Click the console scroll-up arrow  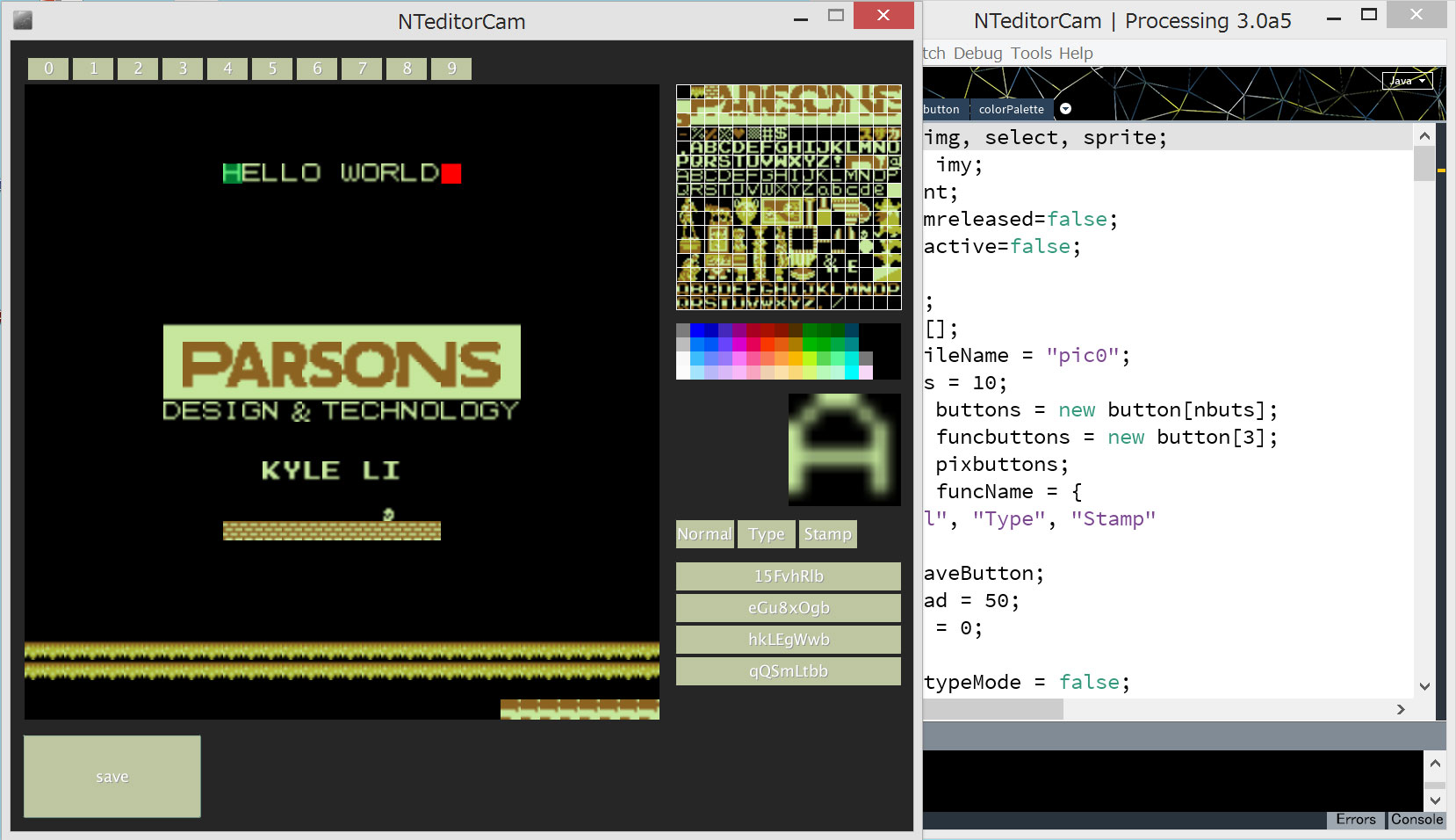(1435, 764)
